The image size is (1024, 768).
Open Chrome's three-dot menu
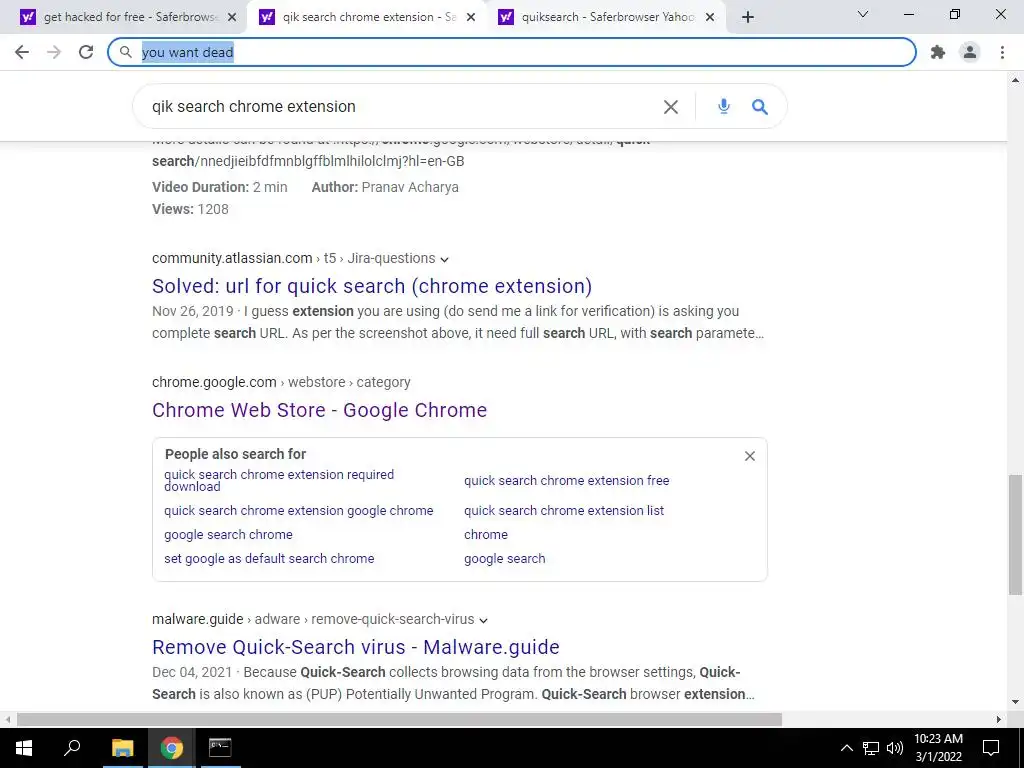pos(1002,52)
